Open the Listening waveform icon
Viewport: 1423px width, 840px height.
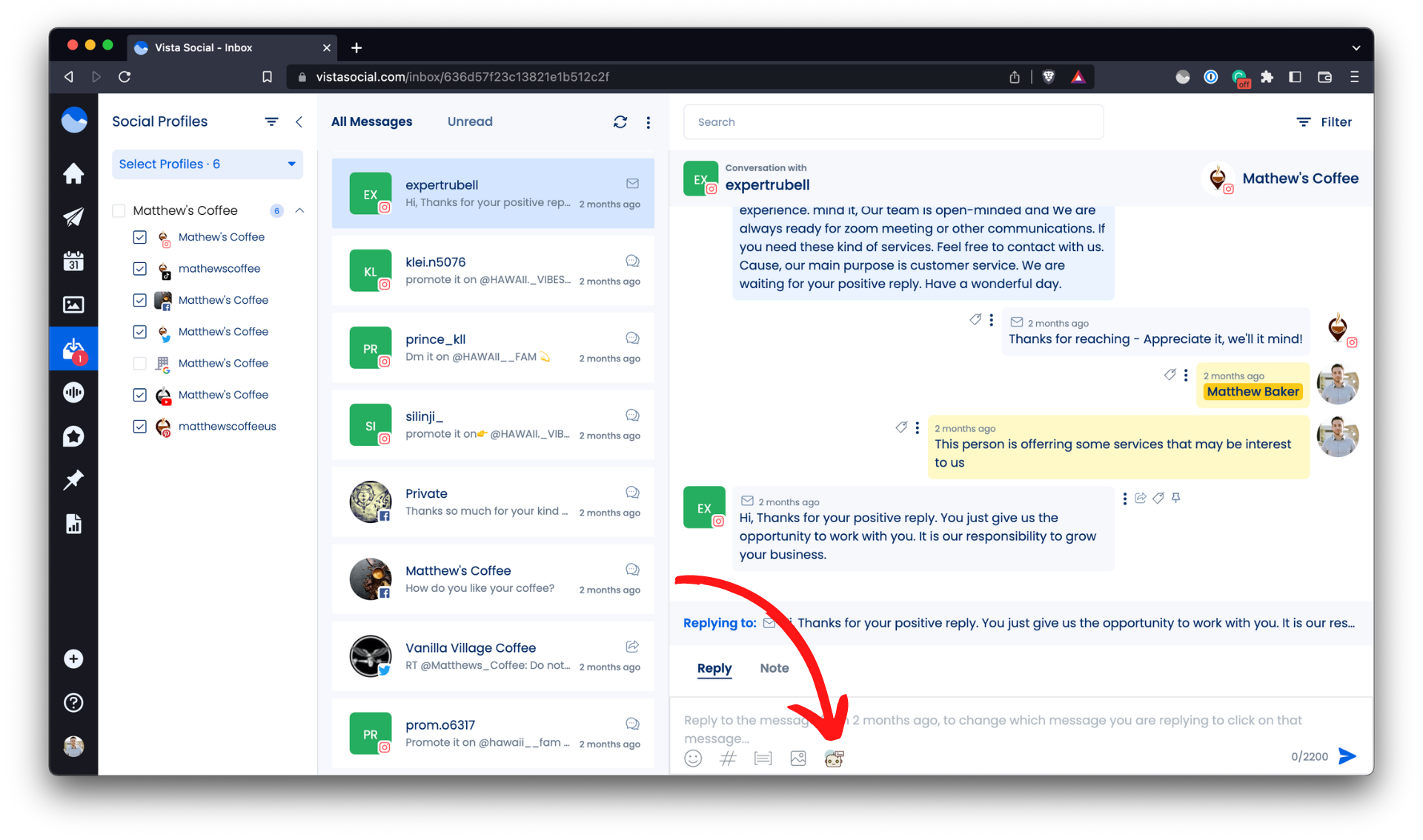pos(73,393)
